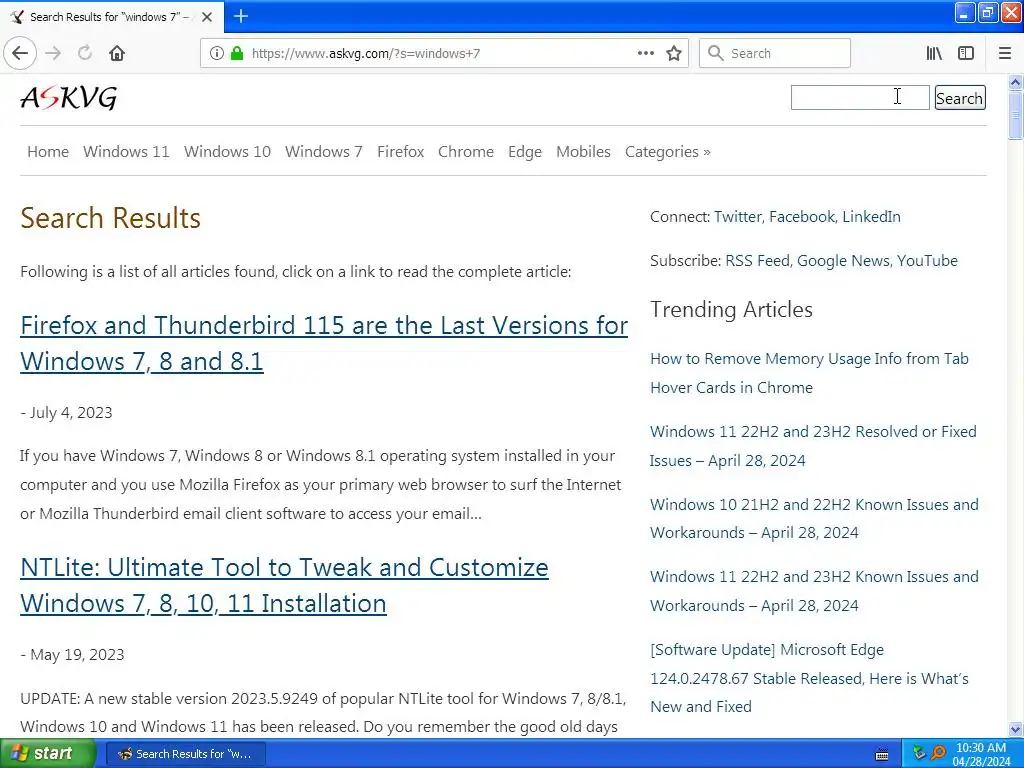Open Remove Memory Usage Info trending article

coord(809,373)
